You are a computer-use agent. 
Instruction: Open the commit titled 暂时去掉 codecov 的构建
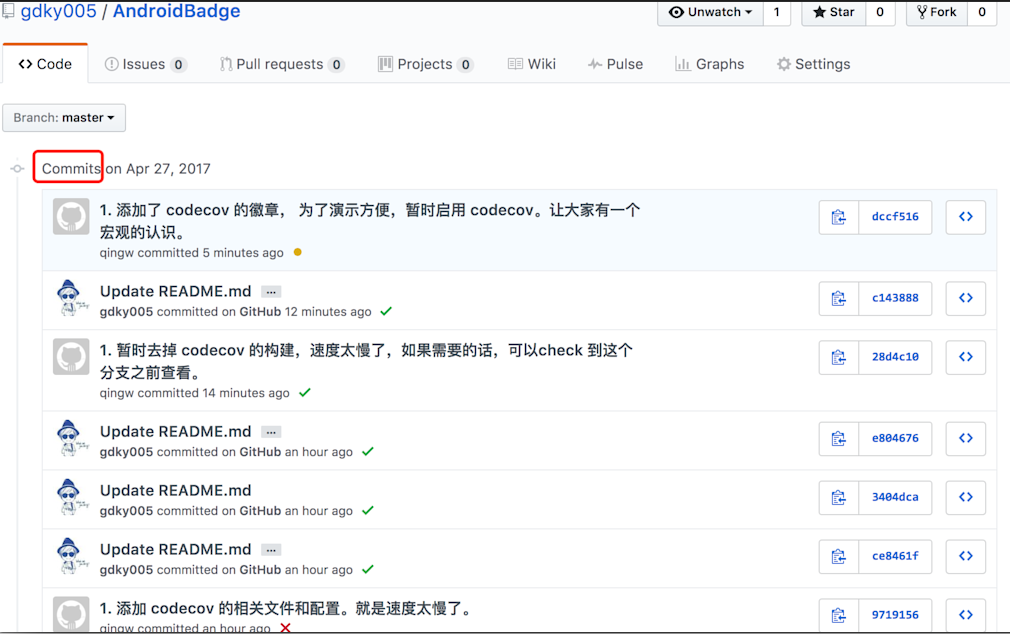[x=366, y=361]
